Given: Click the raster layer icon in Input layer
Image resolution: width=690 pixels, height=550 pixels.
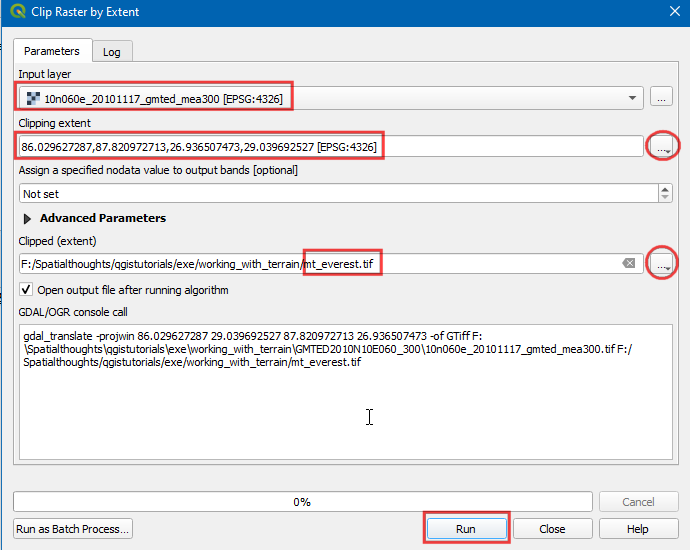Looking at the screenshot, I should (x=32, y=98).
